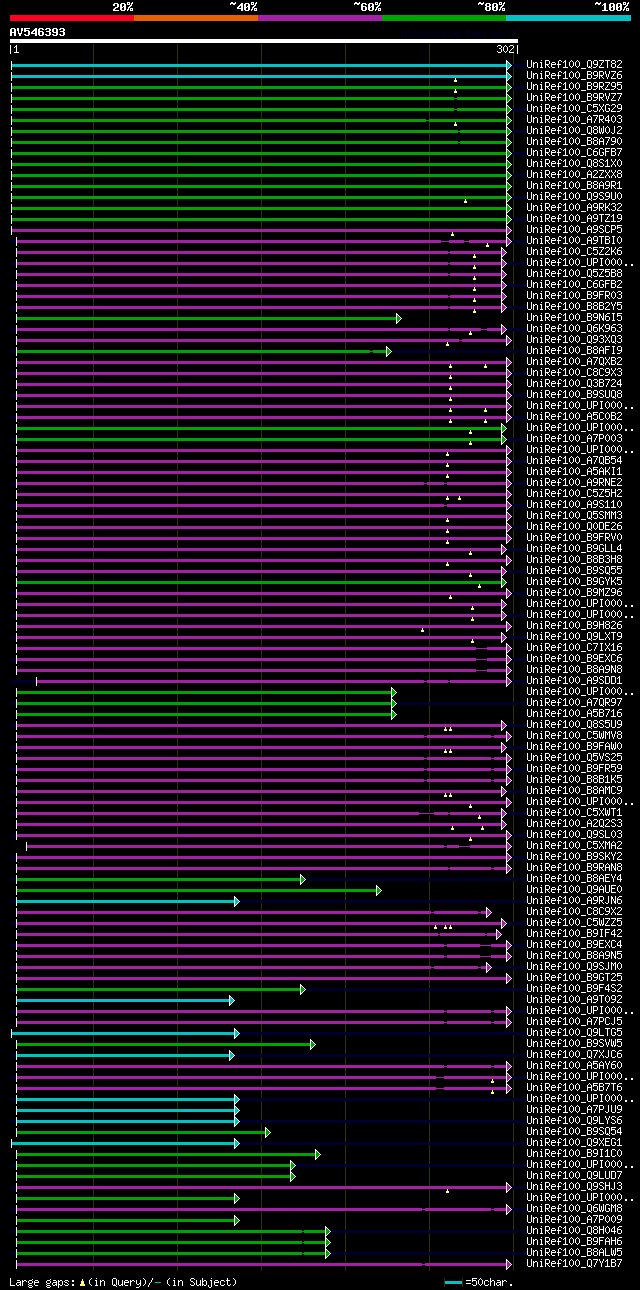This screenshot has height=1290, width=640.
Task: Select label UniRef100_A5B716
Action: tap(574, 713)
